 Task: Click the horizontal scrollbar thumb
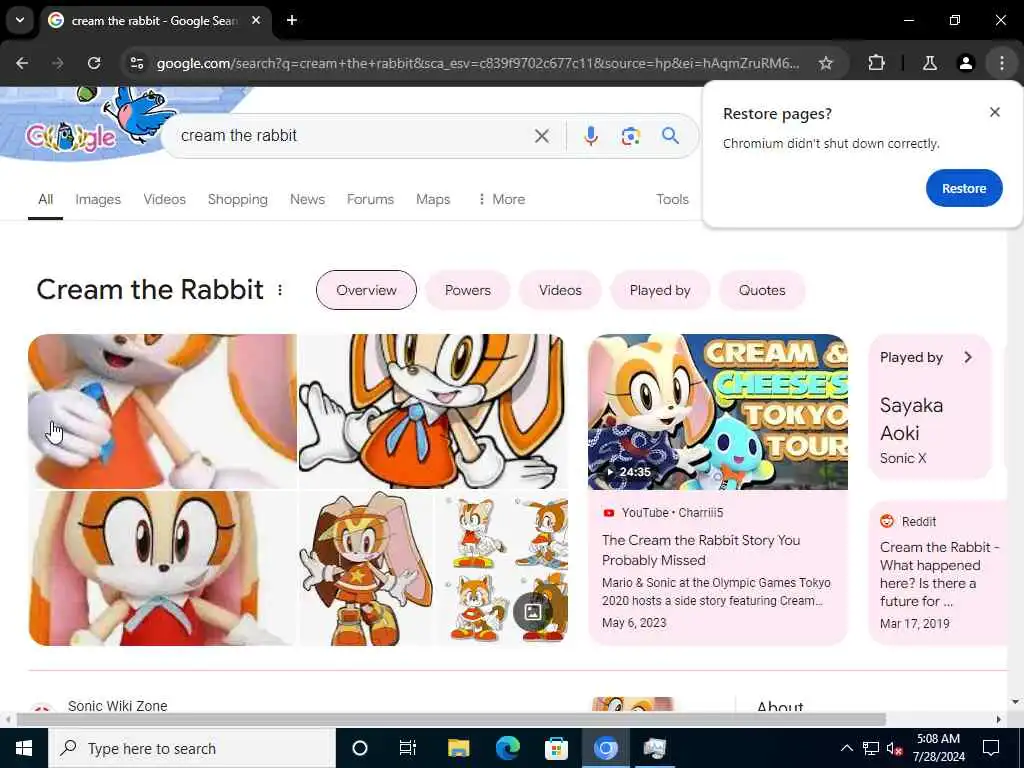(451, 719)
